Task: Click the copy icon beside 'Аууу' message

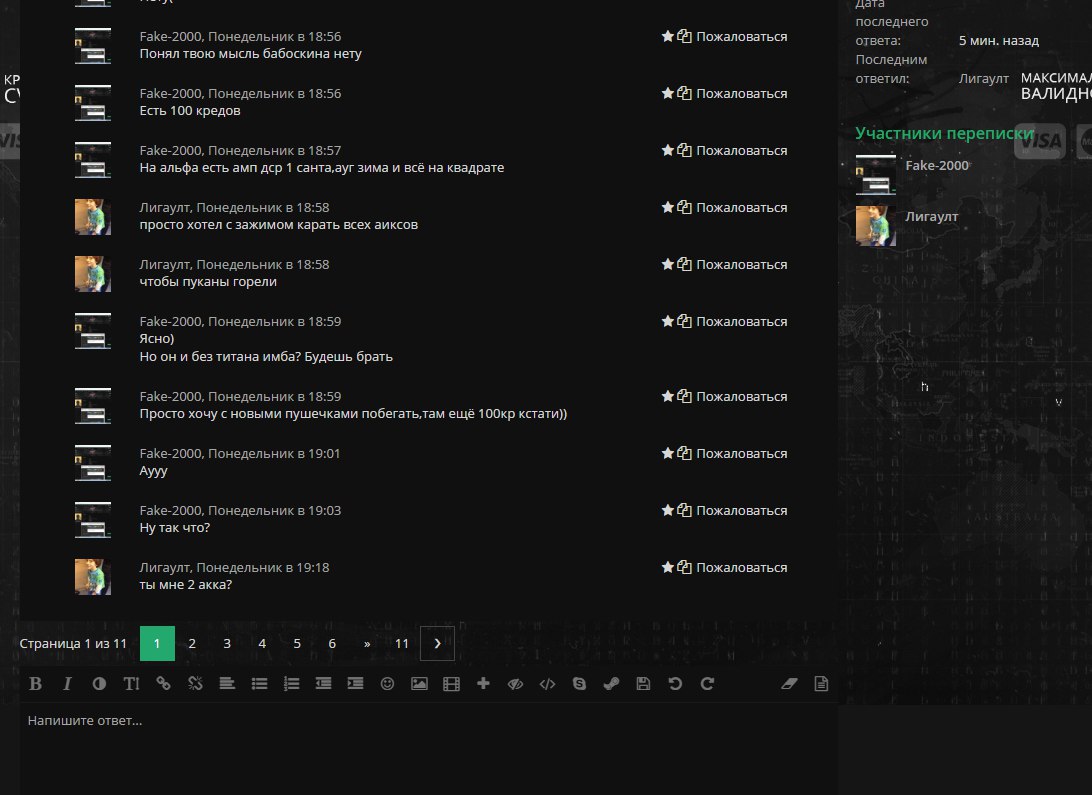Action: tap(685, 453)
